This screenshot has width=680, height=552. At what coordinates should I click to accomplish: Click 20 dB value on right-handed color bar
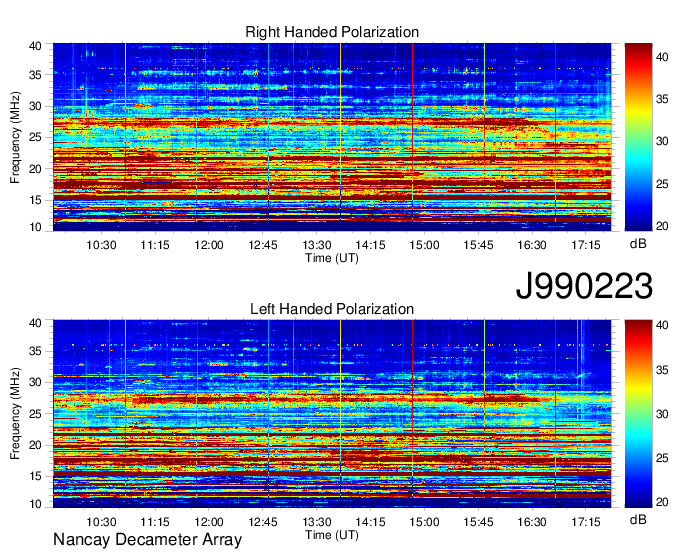click(662, 226)
